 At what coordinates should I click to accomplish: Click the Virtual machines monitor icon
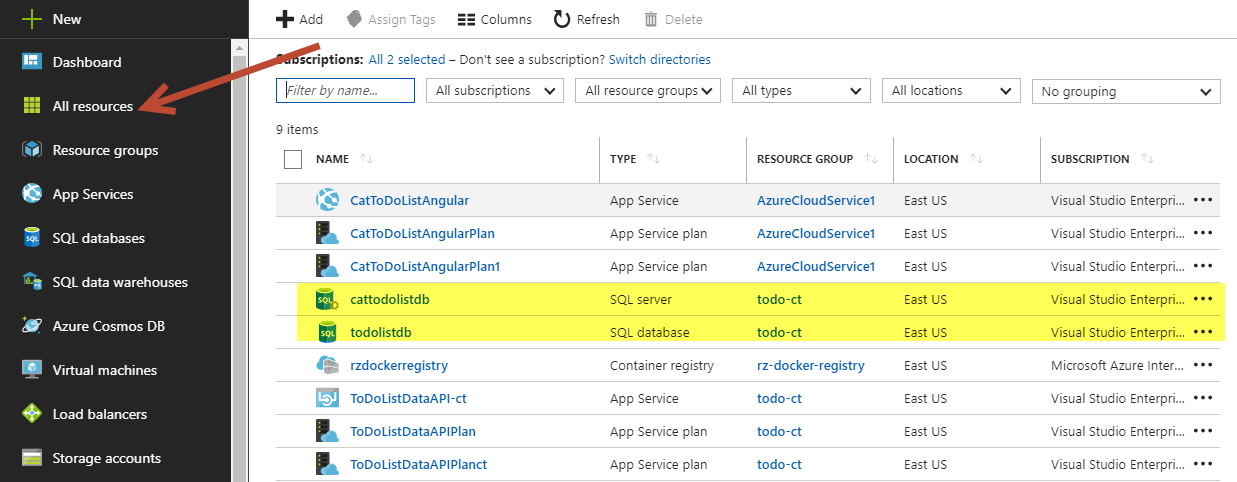34,370
